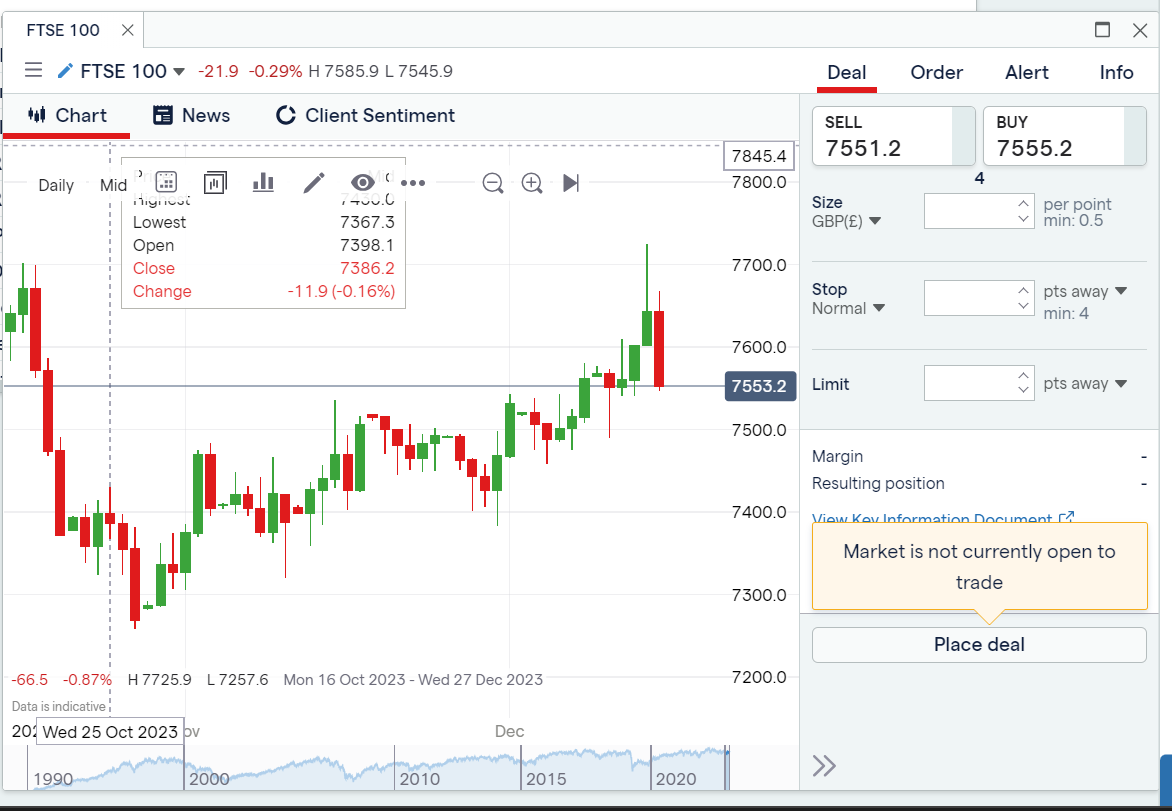Click the calendar date range icon
The image size is (1172, 811).
(x=166, y=182)
